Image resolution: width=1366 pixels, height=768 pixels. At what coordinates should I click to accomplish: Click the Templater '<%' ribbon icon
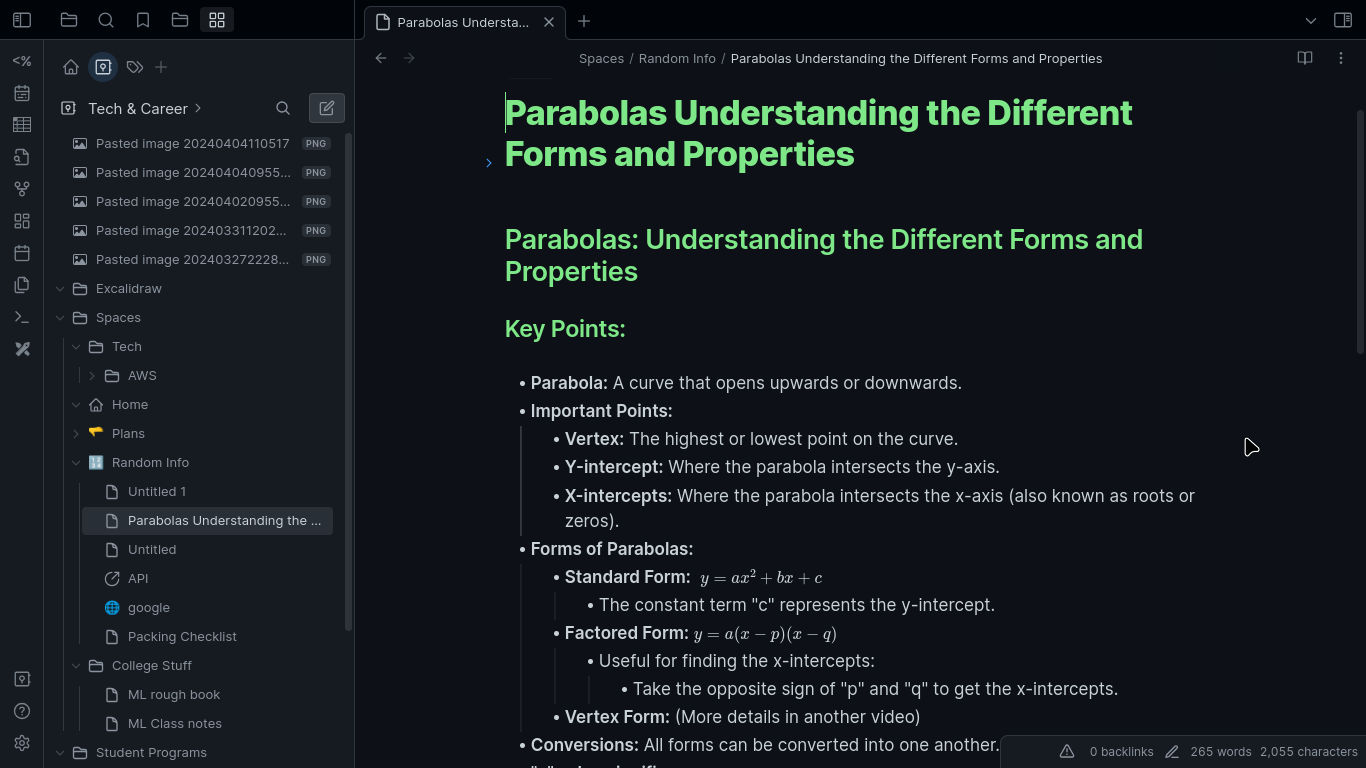tap(22, 61)
